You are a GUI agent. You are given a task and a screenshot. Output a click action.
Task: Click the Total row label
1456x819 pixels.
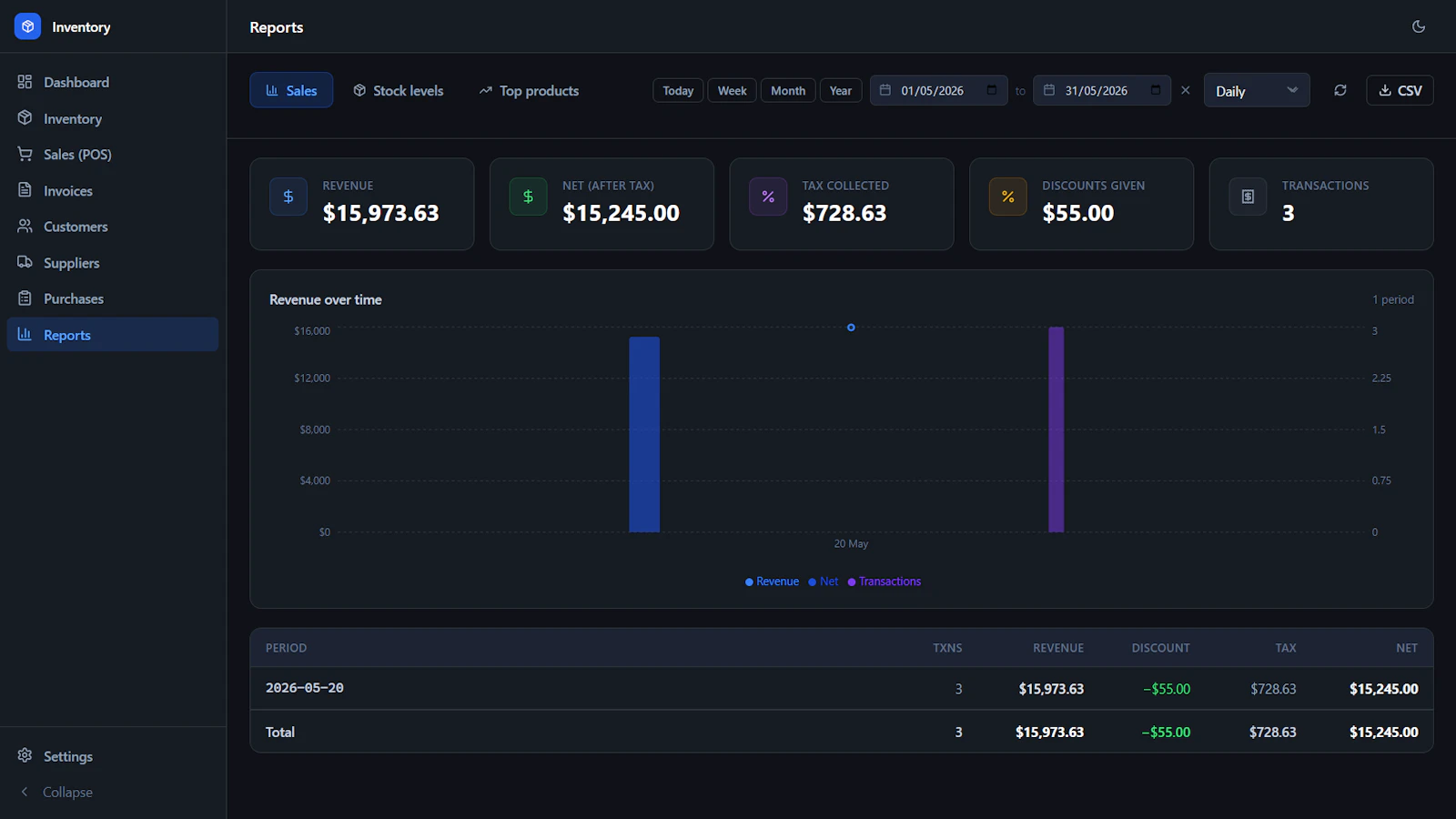point(280,732)
